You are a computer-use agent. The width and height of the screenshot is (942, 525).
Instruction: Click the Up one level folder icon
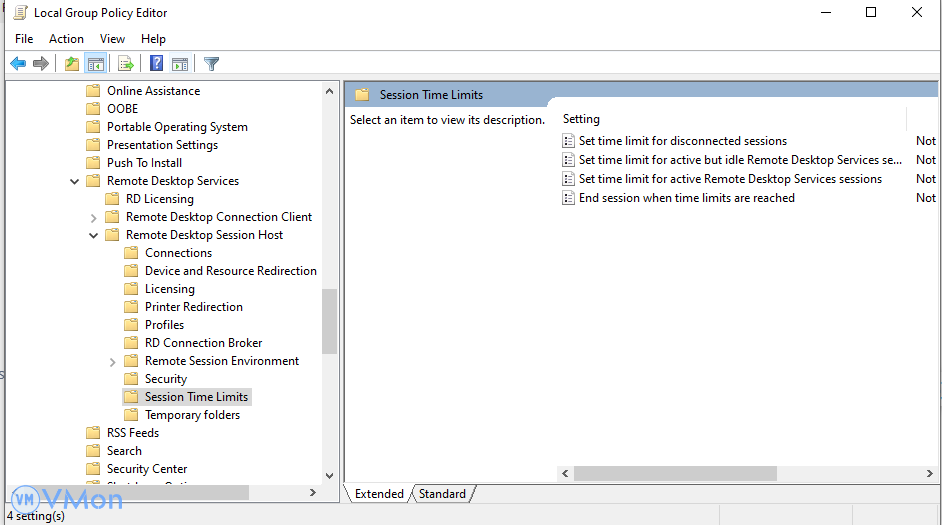tap(71, 64)
